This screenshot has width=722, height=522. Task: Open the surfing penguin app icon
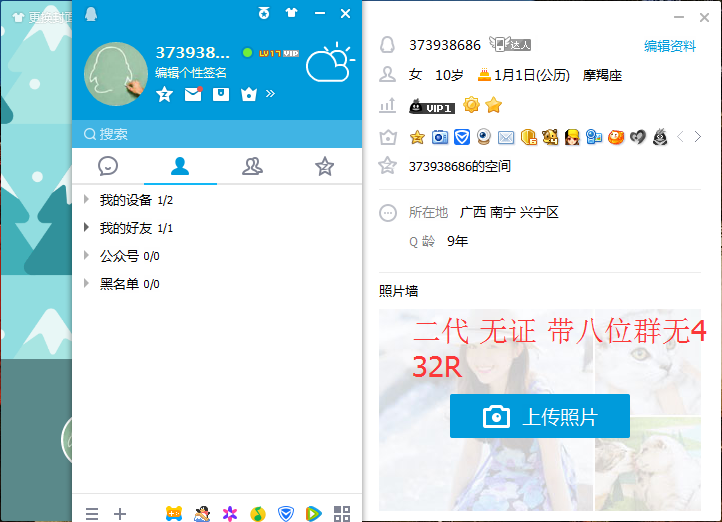pos(202,514)
